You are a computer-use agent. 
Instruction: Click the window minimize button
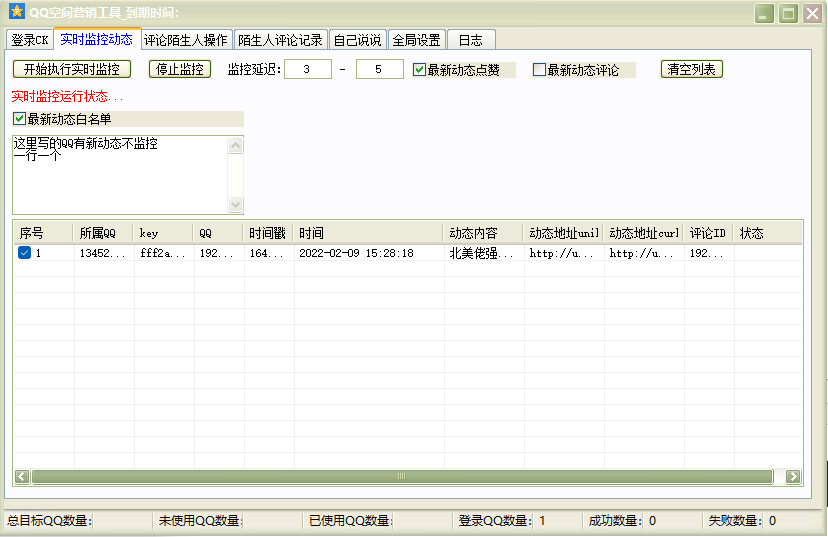765,14
